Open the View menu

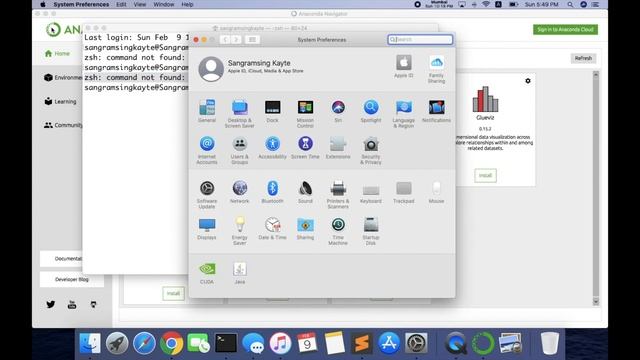(140, 4)
